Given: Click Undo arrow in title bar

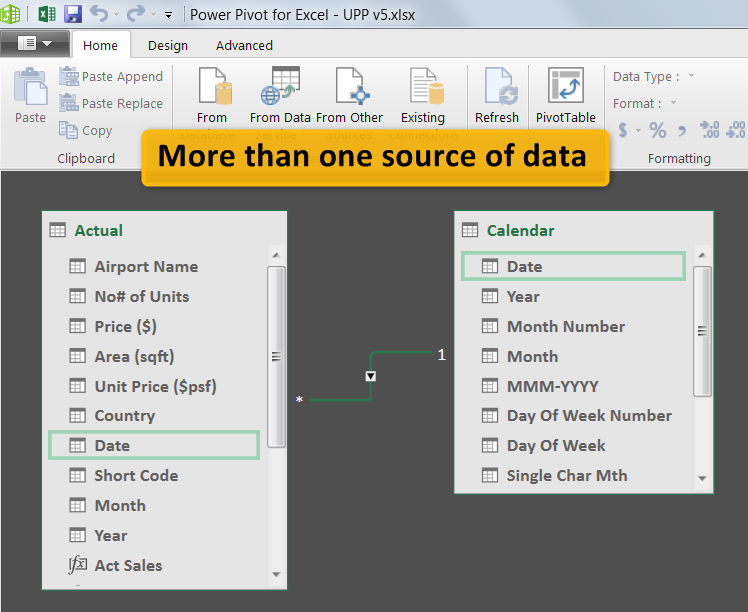Looking at the screenshot, I should 99,14.
